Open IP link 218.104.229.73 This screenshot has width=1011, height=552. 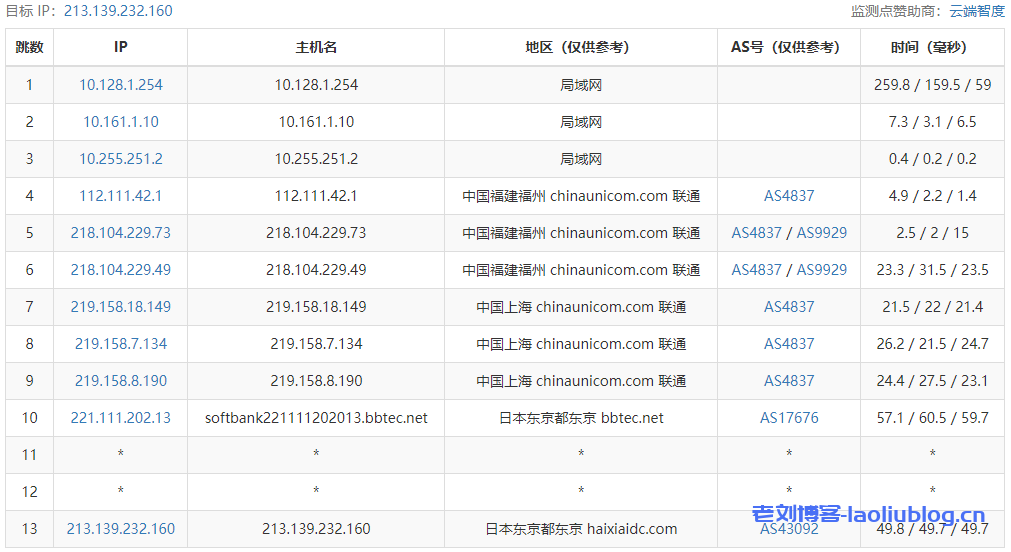coord(120,233)
